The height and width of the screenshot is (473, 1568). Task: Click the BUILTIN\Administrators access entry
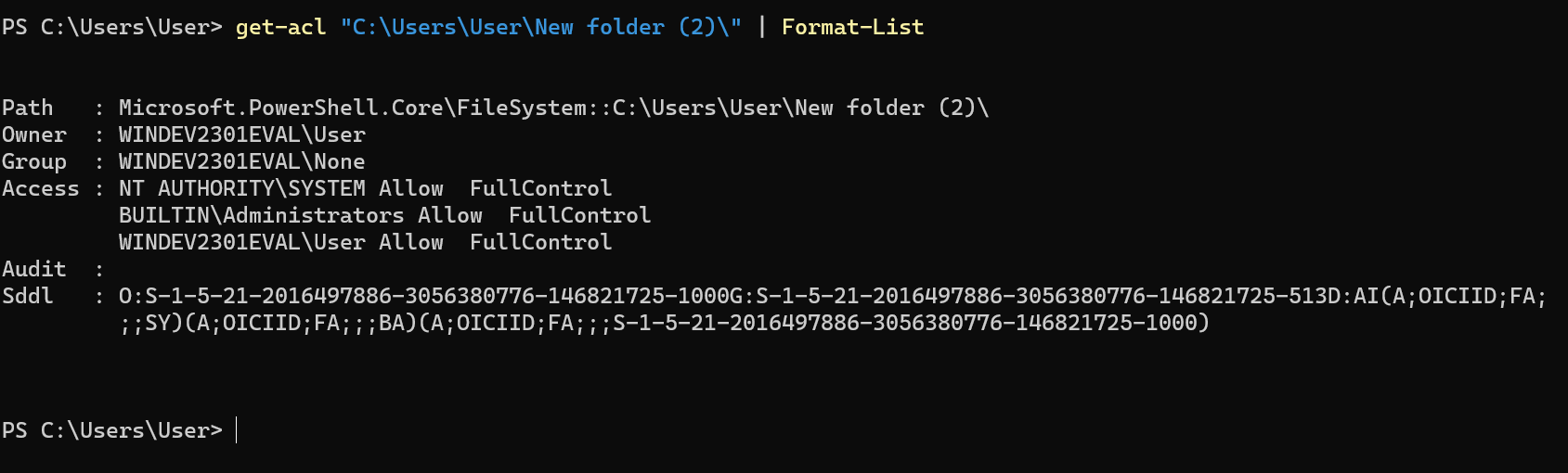point(385,215)
